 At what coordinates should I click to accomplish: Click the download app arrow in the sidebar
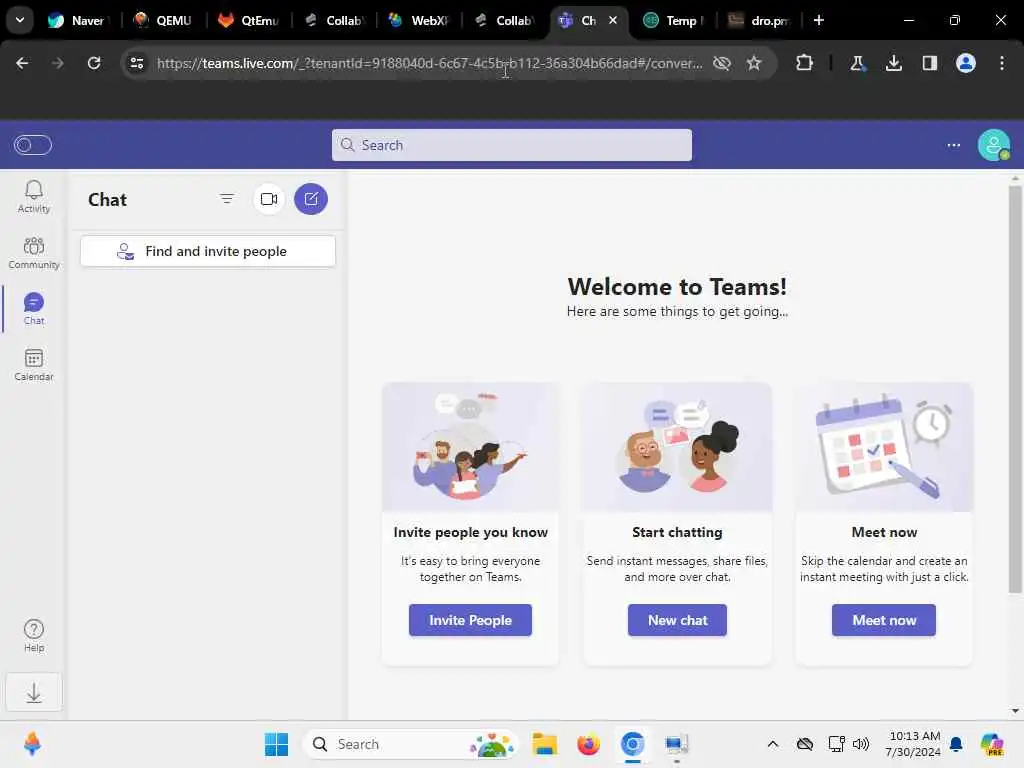click(34, 692)
